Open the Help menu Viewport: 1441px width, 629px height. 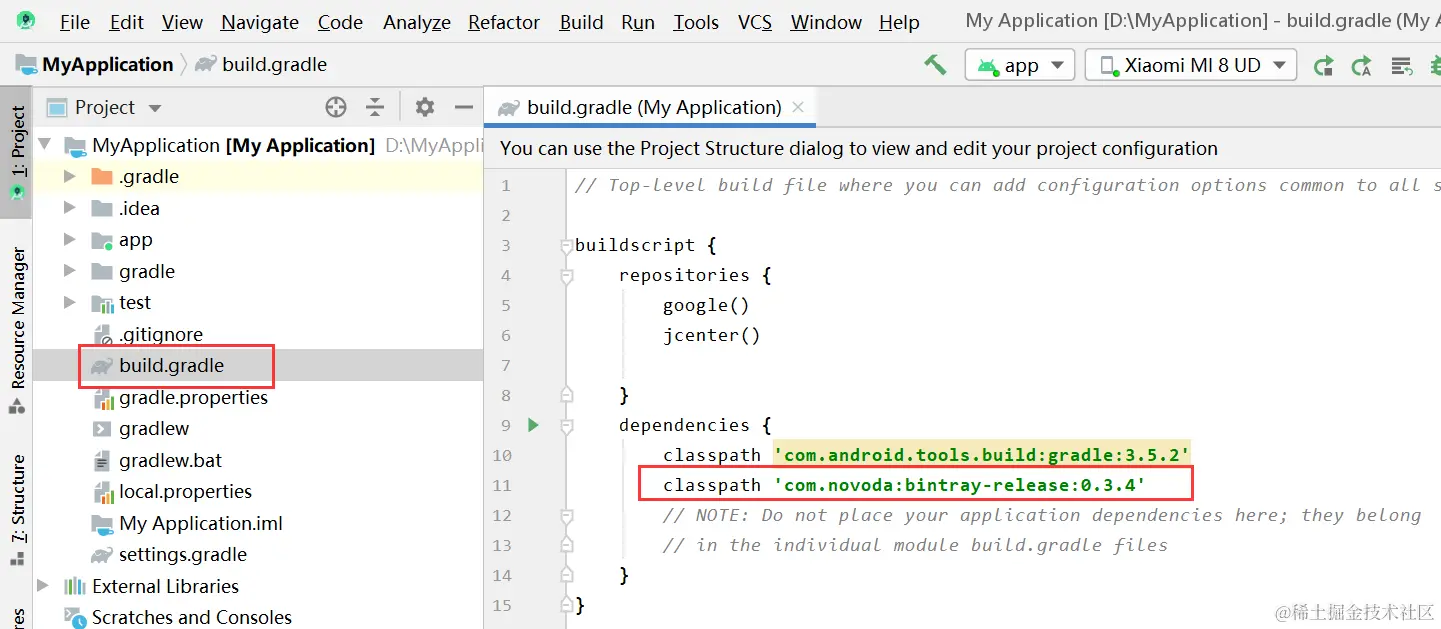899,22
